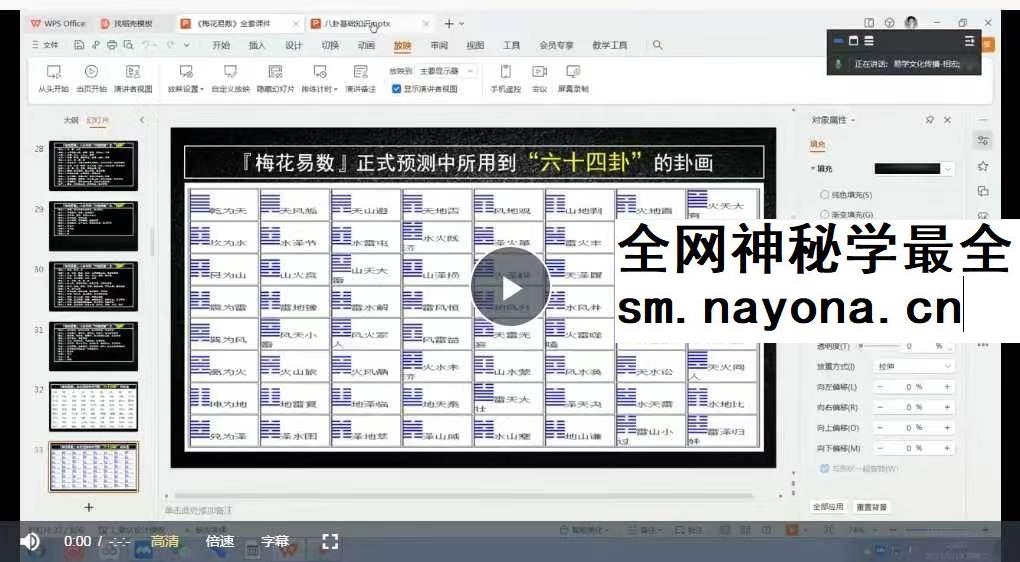Viewport: 1020px width, 562px height.
Task: Play the video with center play button
Action: 511,288
